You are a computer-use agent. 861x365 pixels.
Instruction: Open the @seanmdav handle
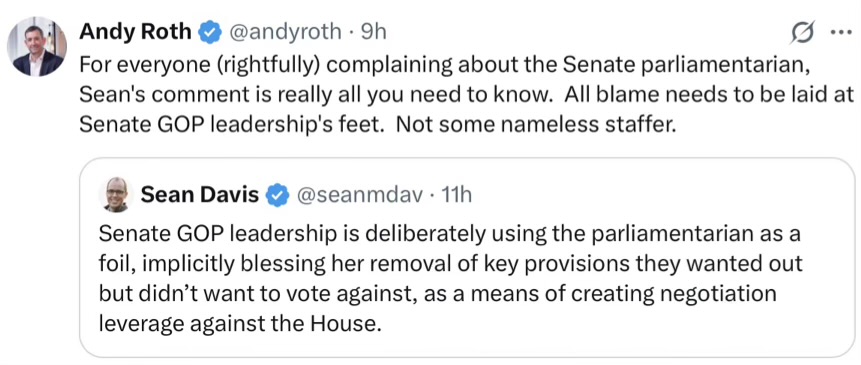tap(360, 195)
